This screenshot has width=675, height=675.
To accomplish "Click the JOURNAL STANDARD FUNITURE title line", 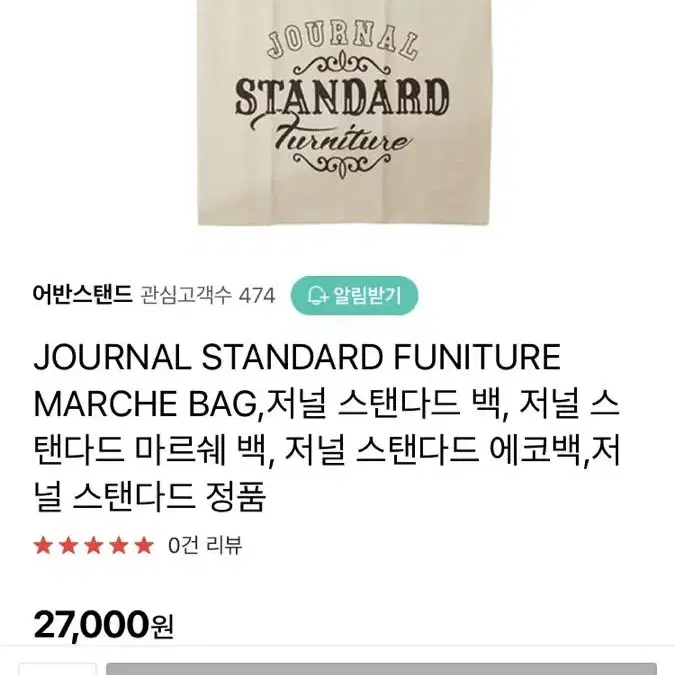I will pyautogui.click(x=297, y=357).
